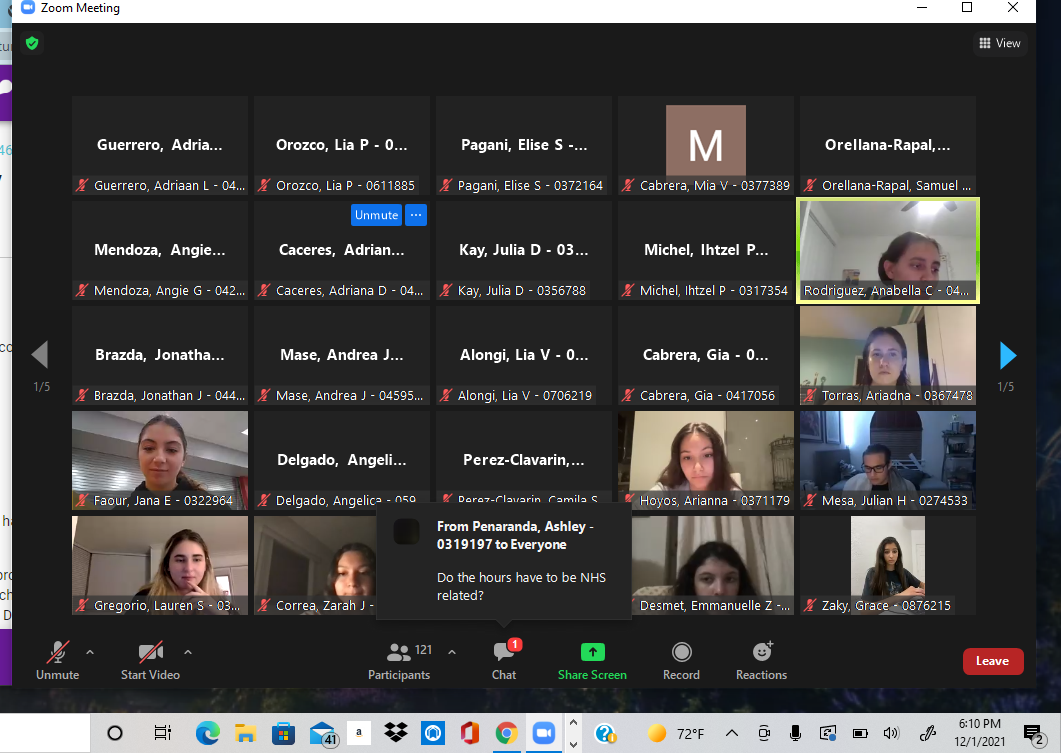1061x753 pixels.
Task: Start recording with the Record icon
Action: 681,660
